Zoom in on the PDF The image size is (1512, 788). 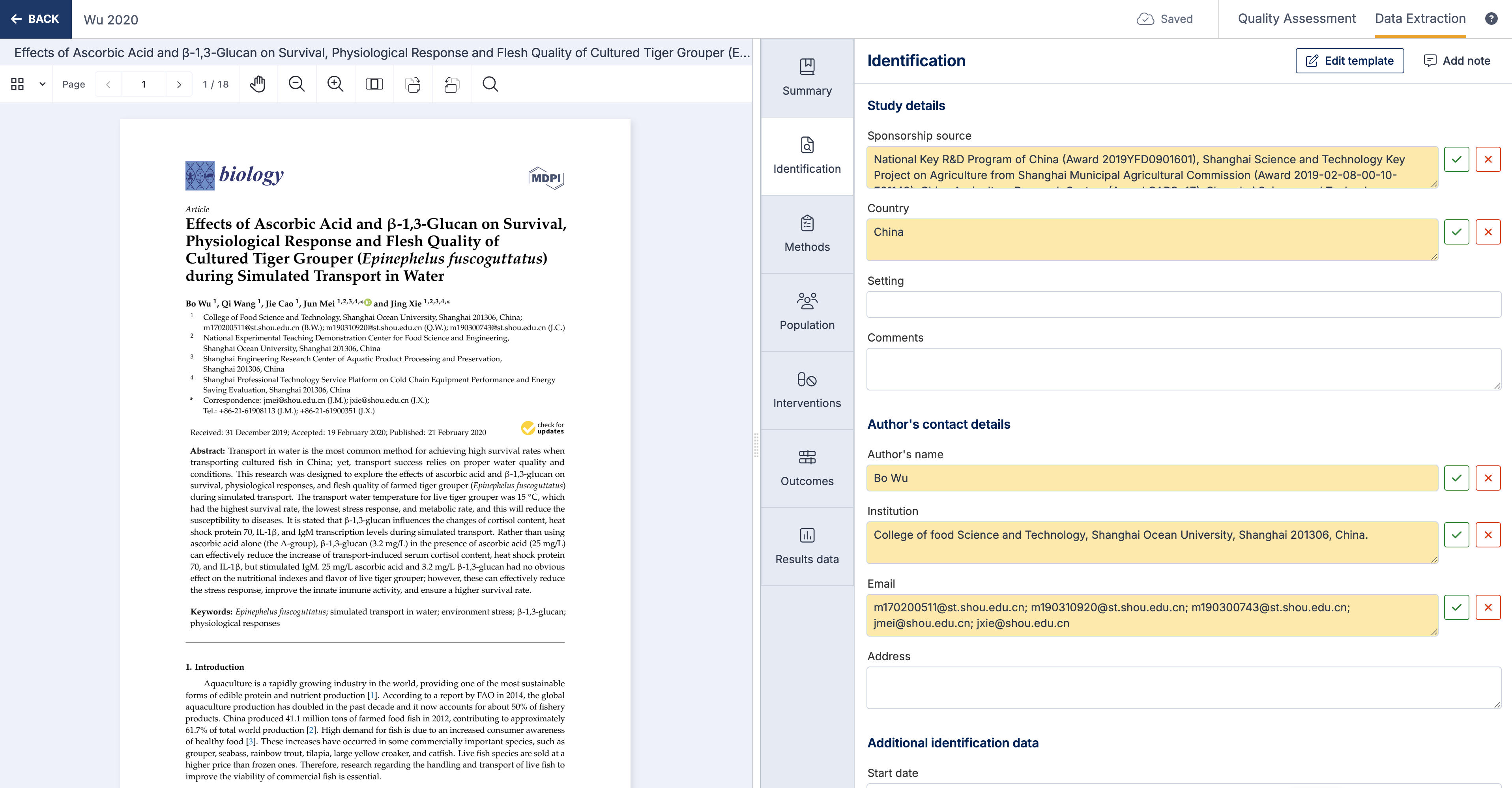click(x=335, y=84)
